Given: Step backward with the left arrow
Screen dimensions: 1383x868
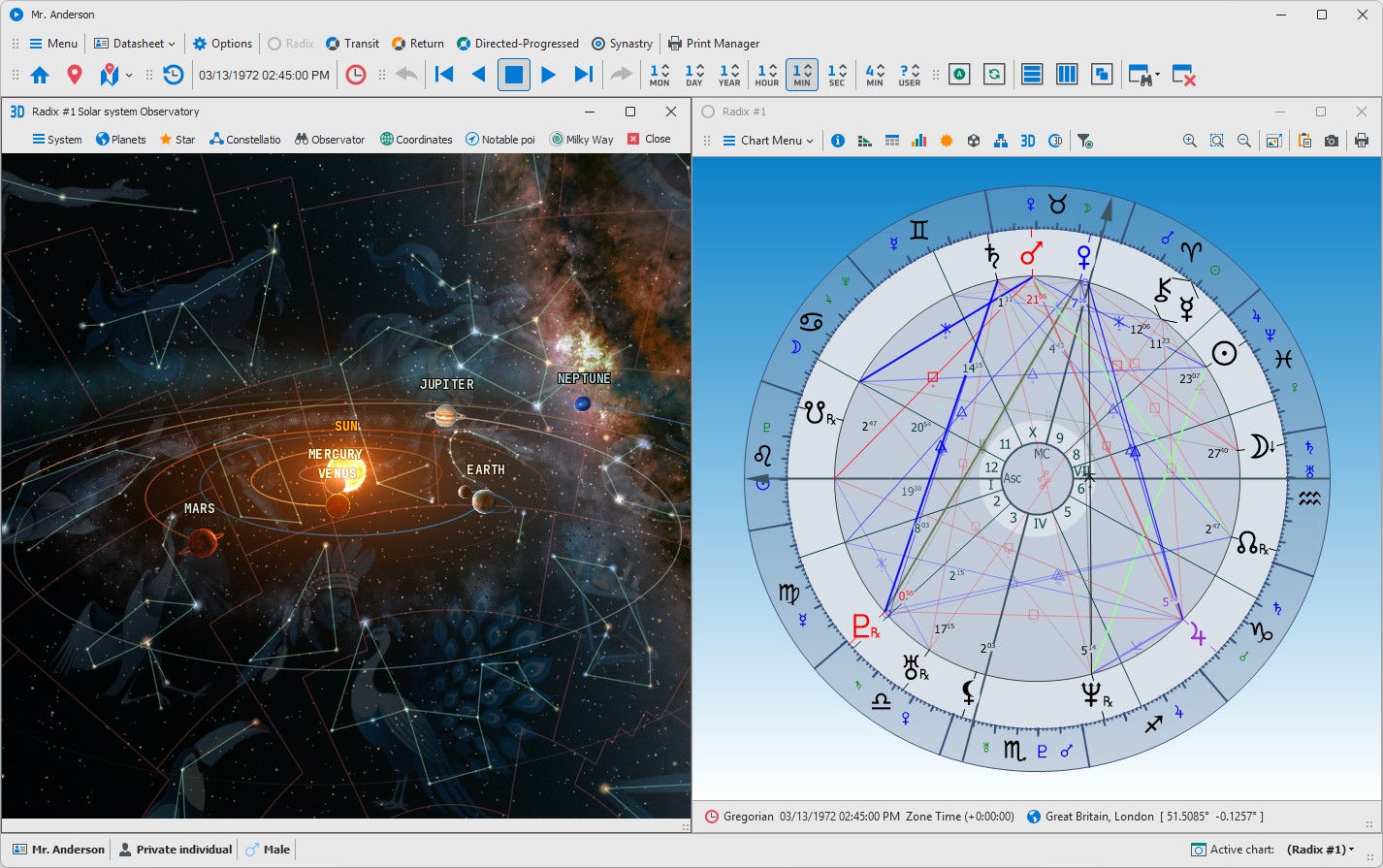Looking at the screenshot, I should click(x=478, y=75).
